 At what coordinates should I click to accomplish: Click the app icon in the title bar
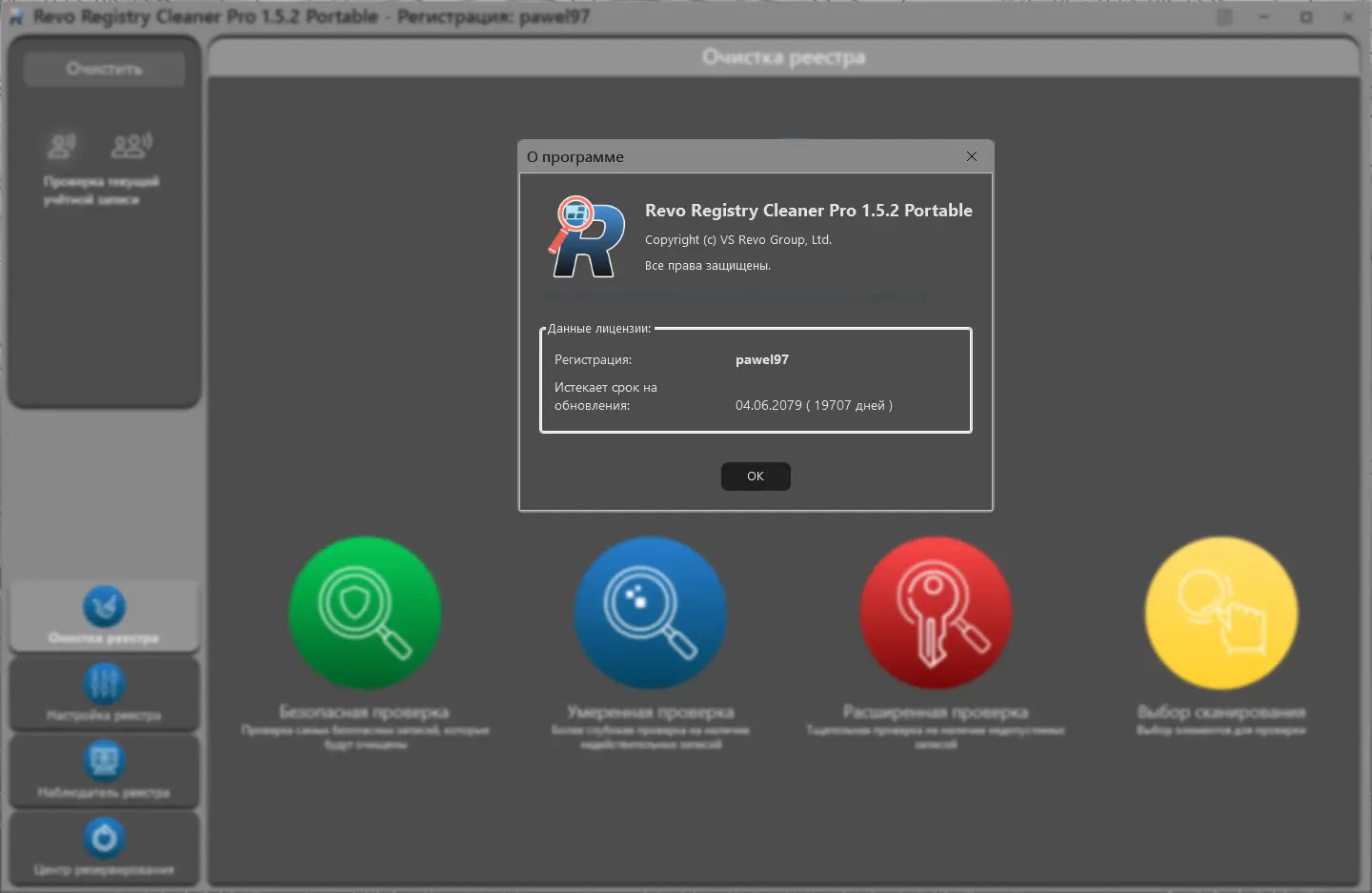click(x=16, y=17)
